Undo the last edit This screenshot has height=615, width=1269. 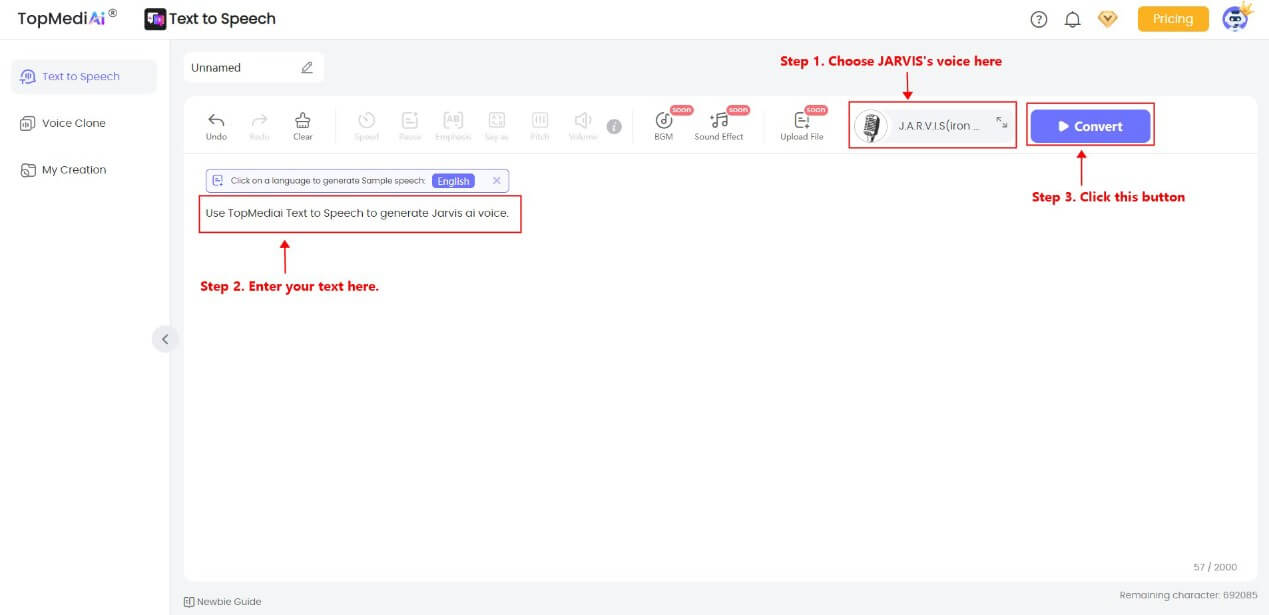tap(216, 126)
